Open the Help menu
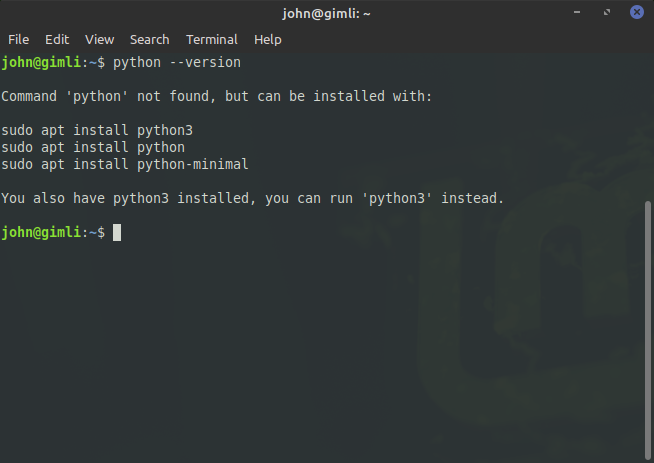 pos(267,40)
